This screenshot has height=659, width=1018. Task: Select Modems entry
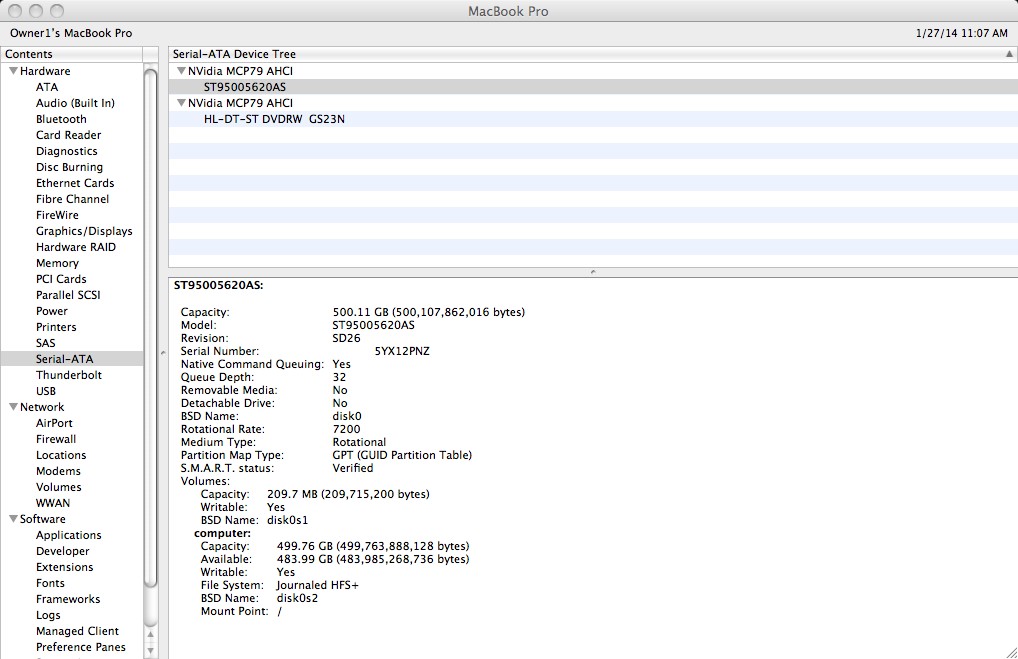click(58, 471)
